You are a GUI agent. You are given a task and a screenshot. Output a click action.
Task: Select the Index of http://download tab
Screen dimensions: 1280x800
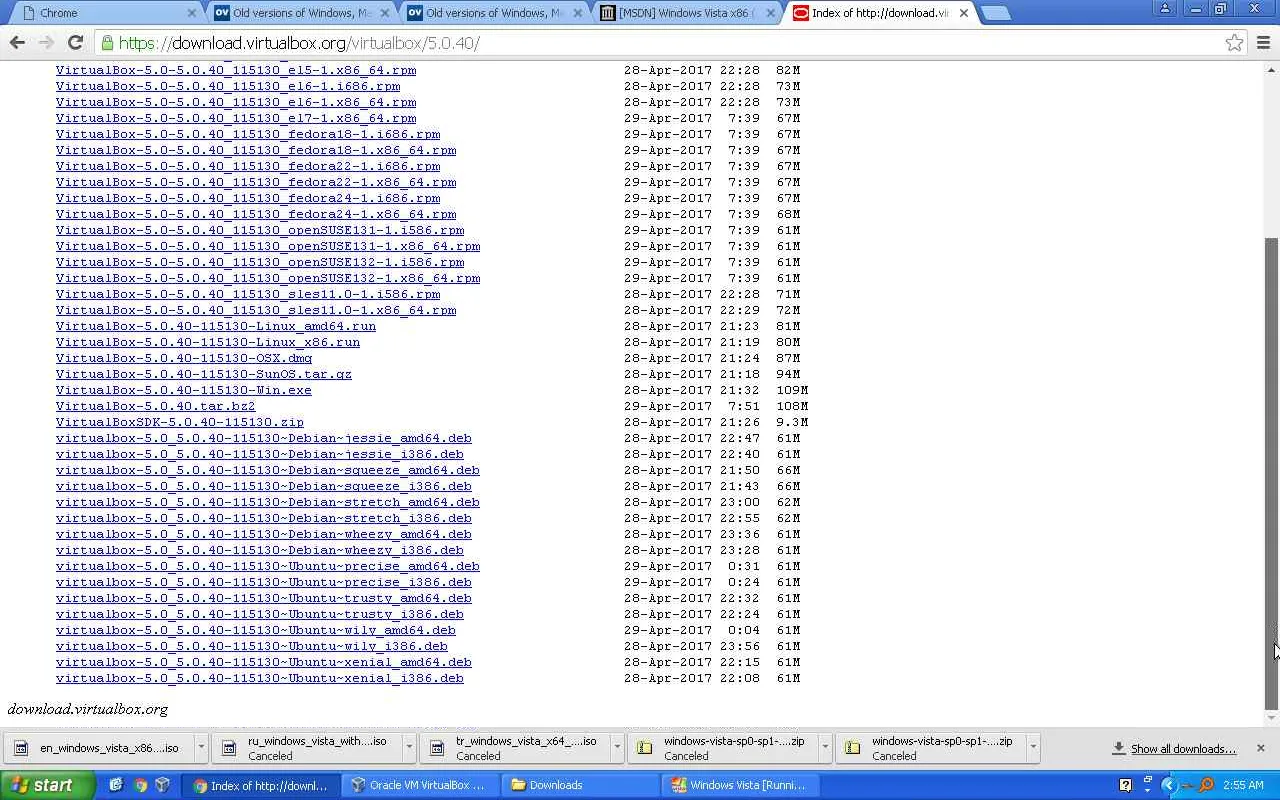pos(882,13)
